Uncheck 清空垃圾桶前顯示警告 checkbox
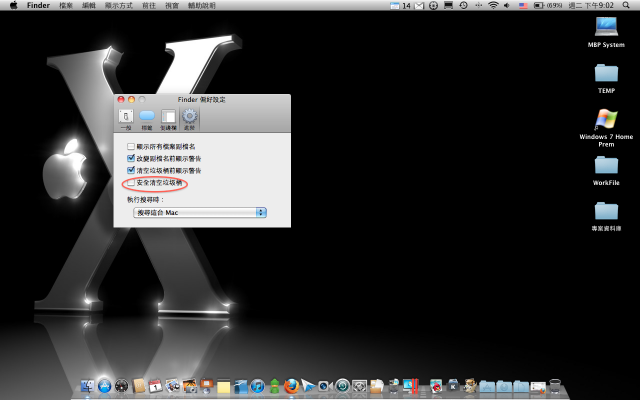 point(131,170)
